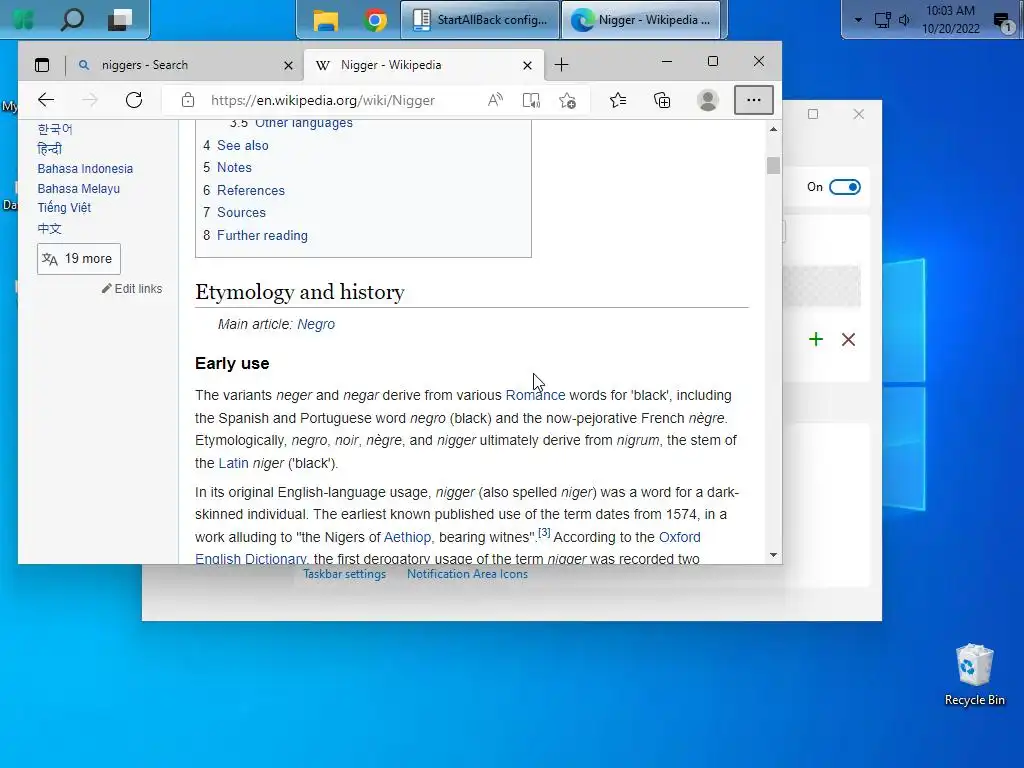Screen dimensions: 1024x768
Task: View site information lock icon
Action: [188, 100]
